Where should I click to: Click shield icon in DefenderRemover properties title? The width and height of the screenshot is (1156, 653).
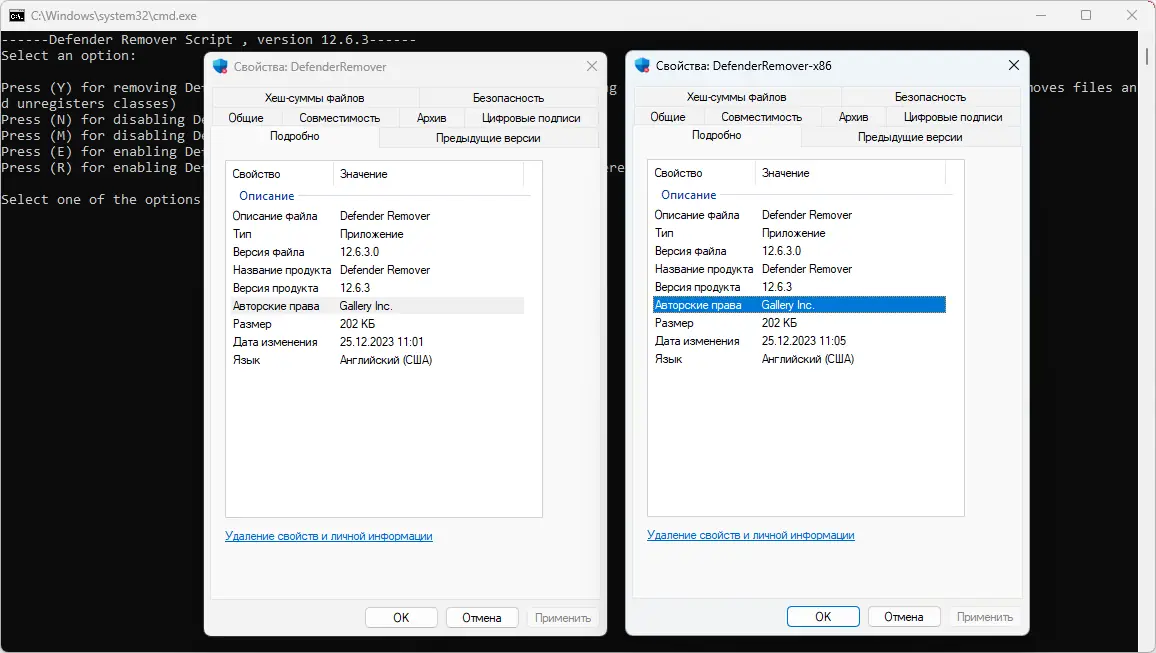[x=220, y=67]
